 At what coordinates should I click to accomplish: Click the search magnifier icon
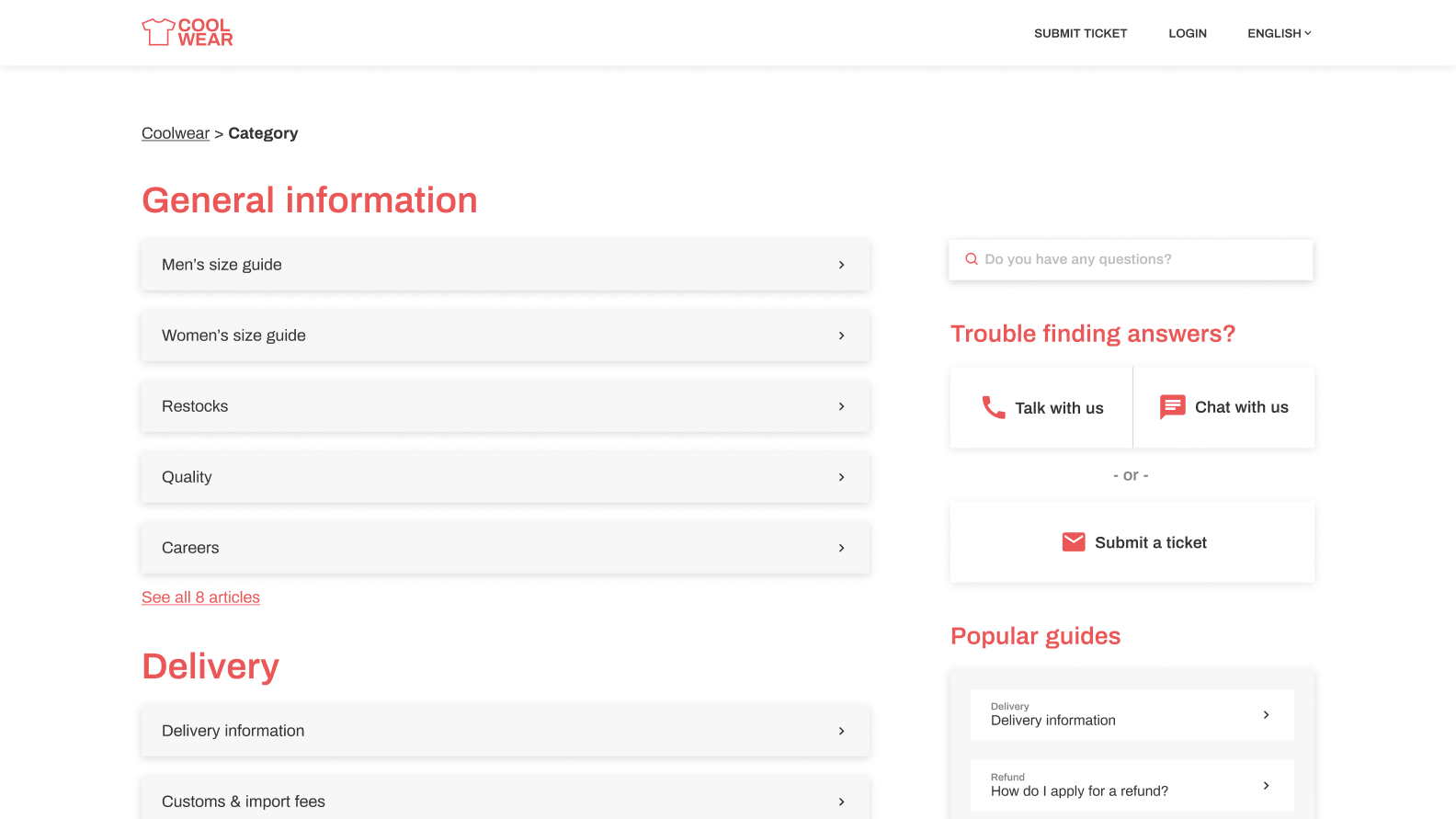[971, 259]
